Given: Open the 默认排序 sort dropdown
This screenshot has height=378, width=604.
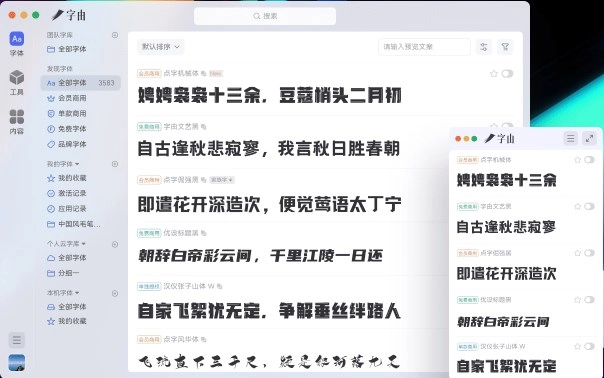Looking at the screenshot, I should pos(161,47).
